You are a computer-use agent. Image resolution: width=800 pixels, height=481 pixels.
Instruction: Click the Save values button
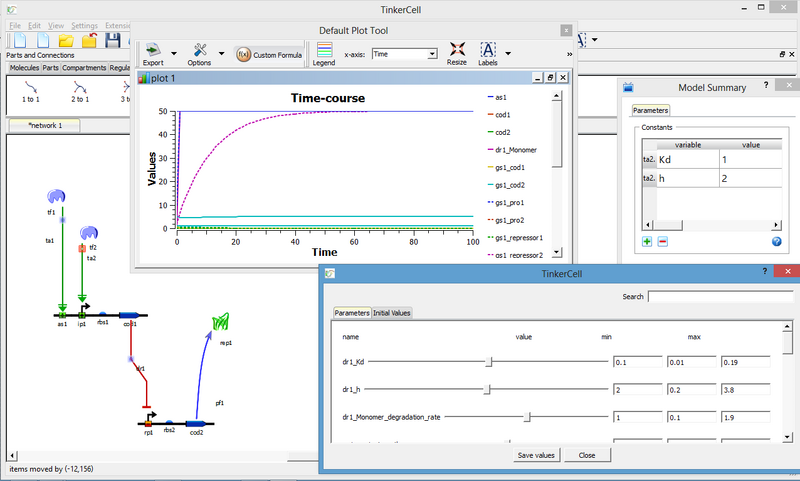tap(536, 455)
